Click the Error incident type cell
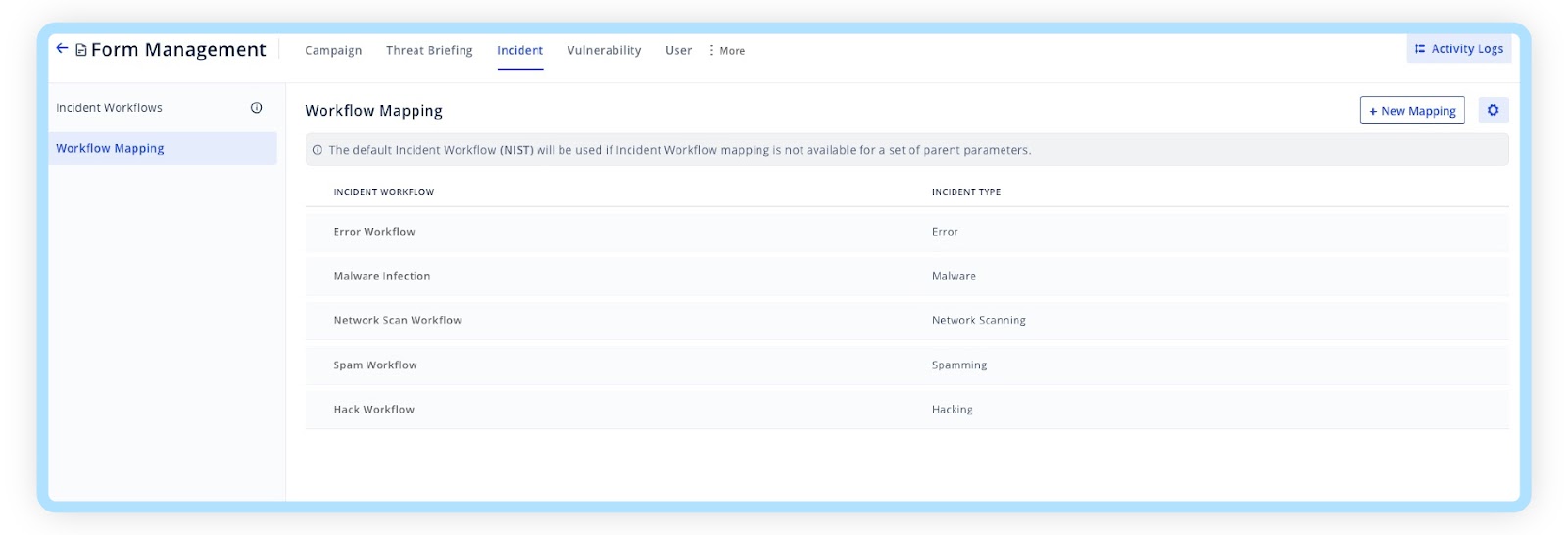The image size is (1568, 535). [x=945, y=232]
